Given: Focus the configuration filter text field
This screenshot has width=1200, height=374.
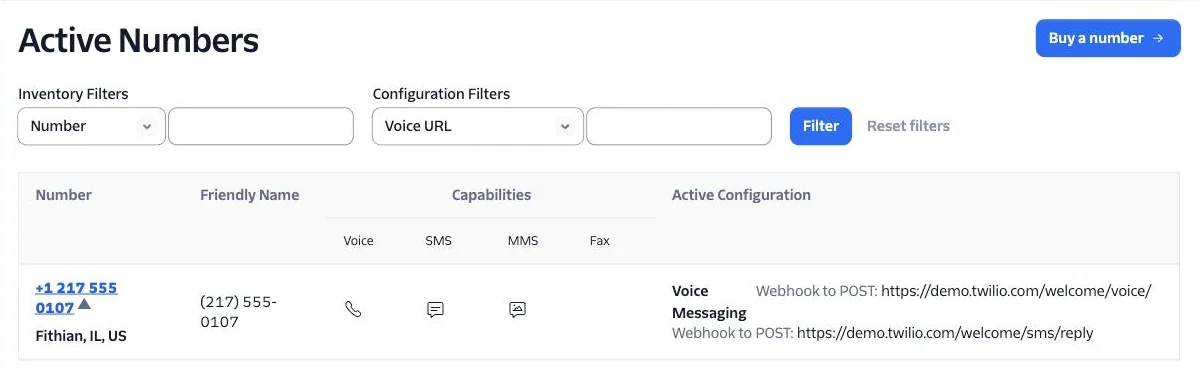Looking at the screenshot, I should coord(679,126).
